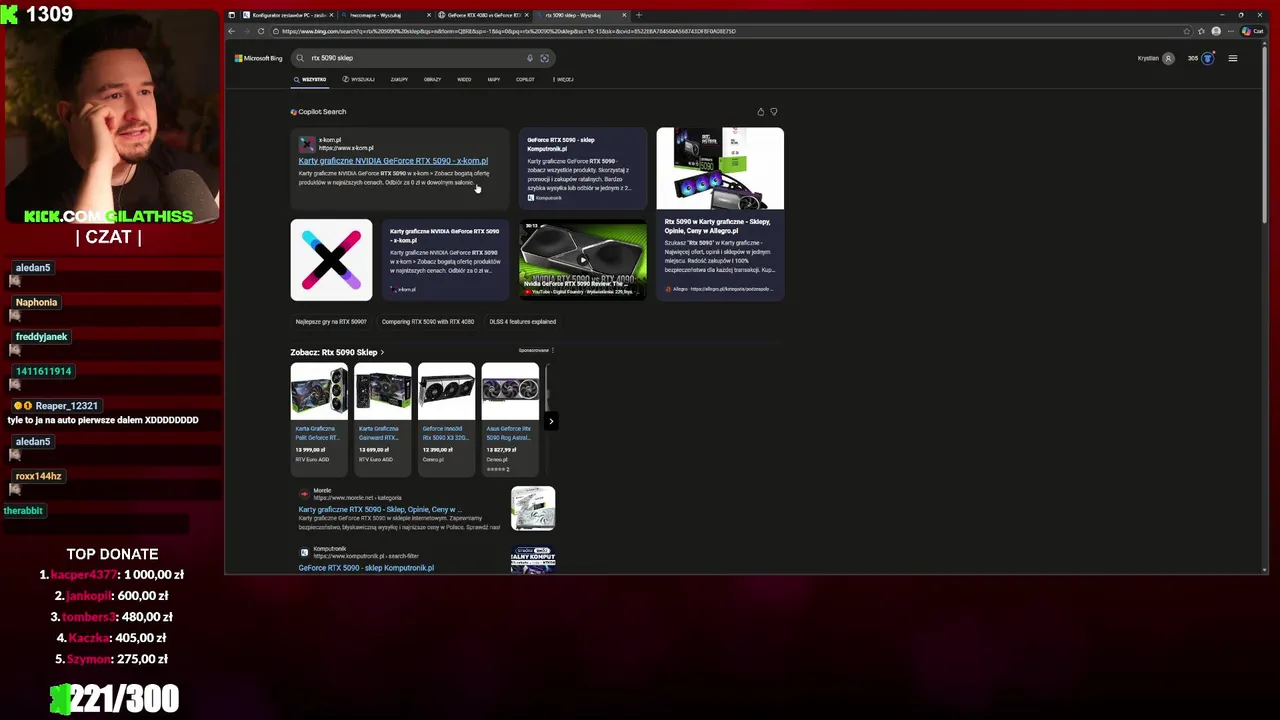Click price 12 390,00 zł in carousel

tap(438, 450)
